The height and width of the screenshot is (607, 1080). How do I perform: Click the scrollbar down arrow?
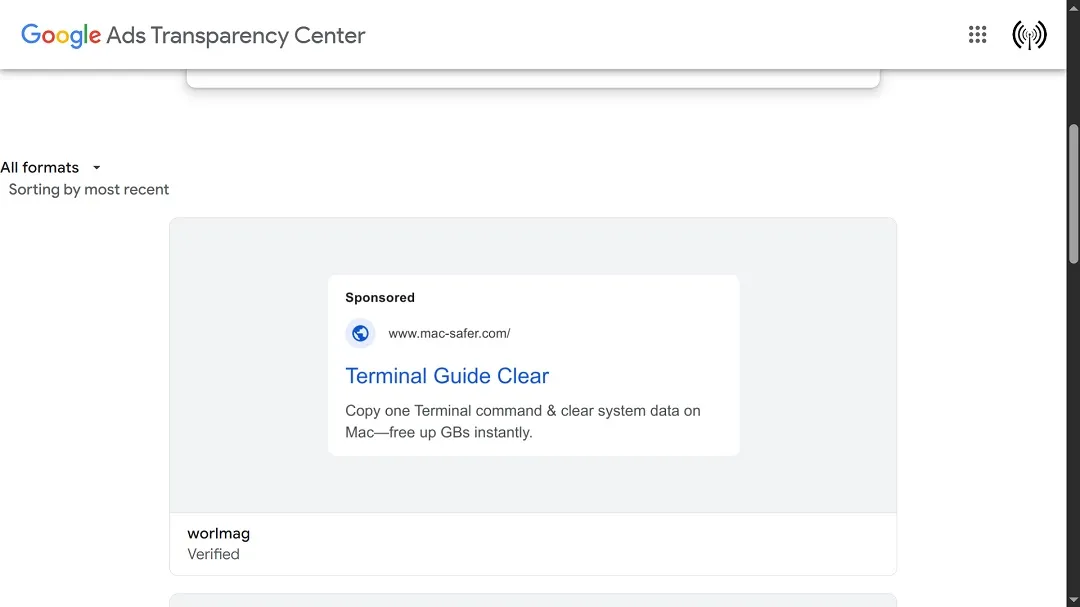tap(1073, 601)
